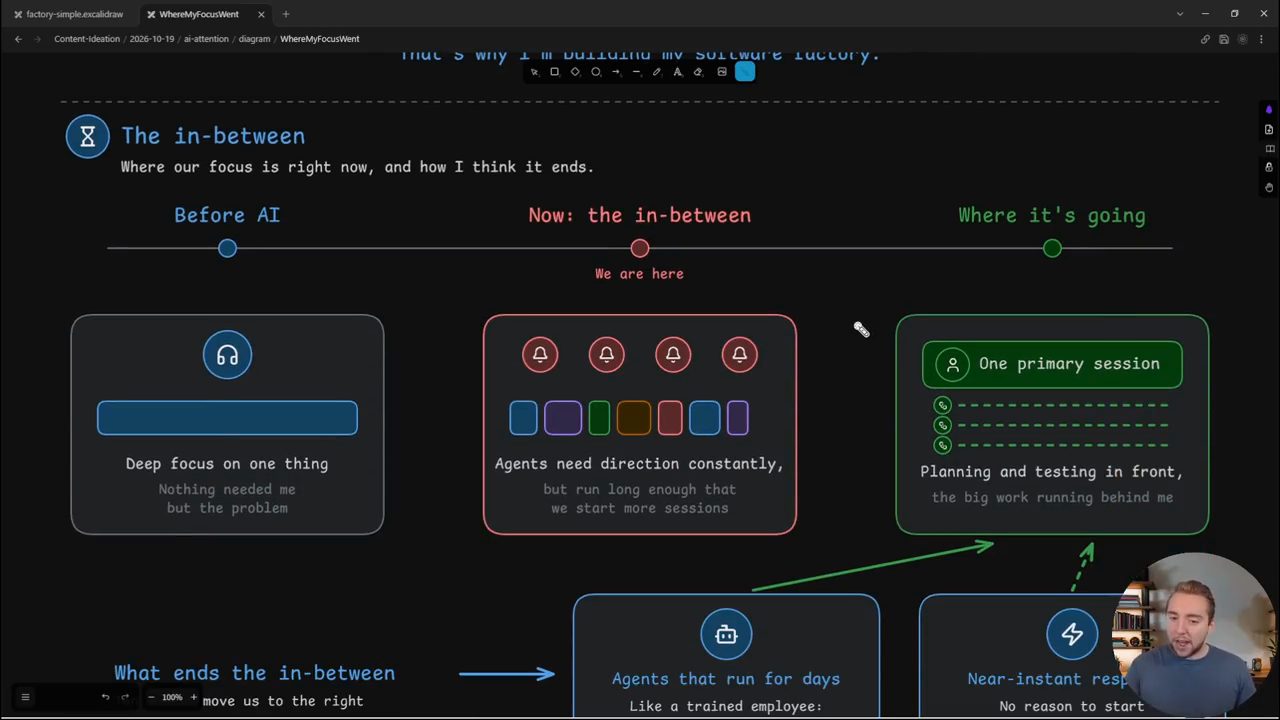Open the ai-attention breadcrumb folder
The width and height of the screenshot is (1280, 720).
206,39
